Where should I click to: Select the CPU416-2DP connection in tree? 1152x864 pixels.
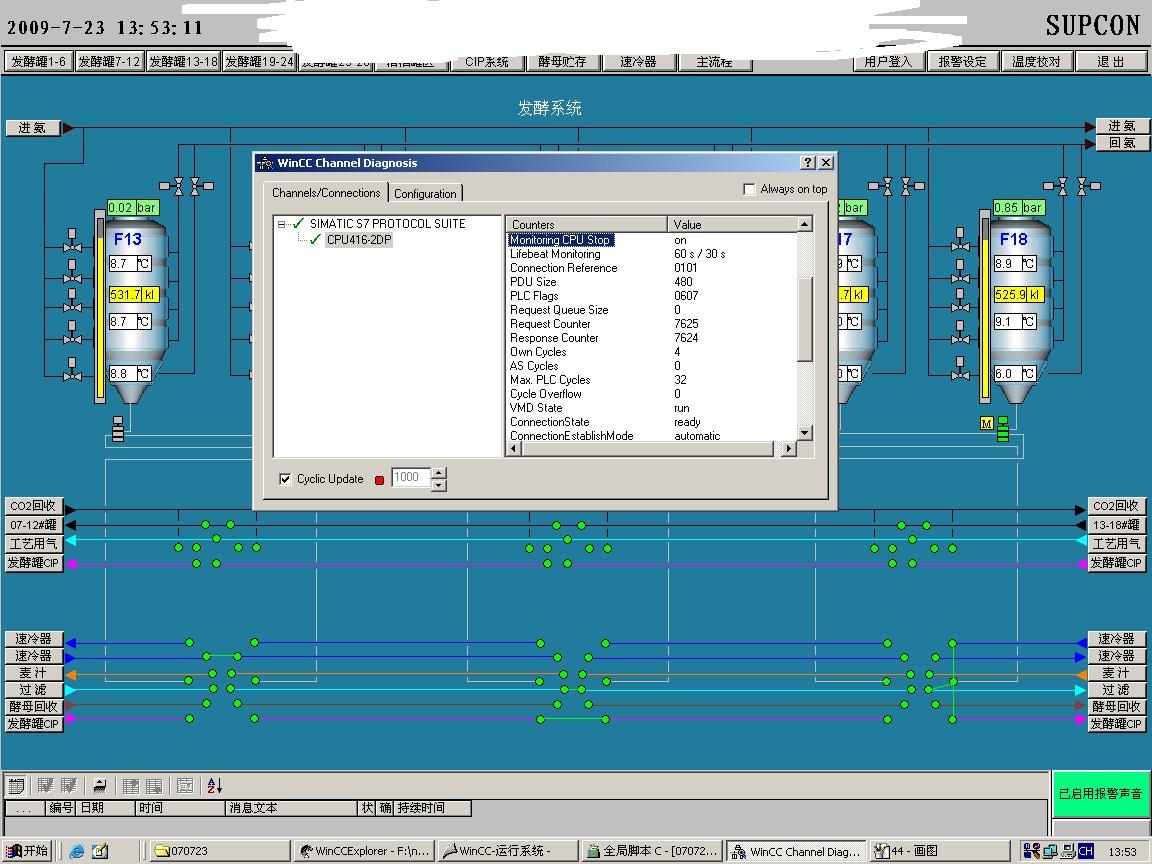[359, 240]
